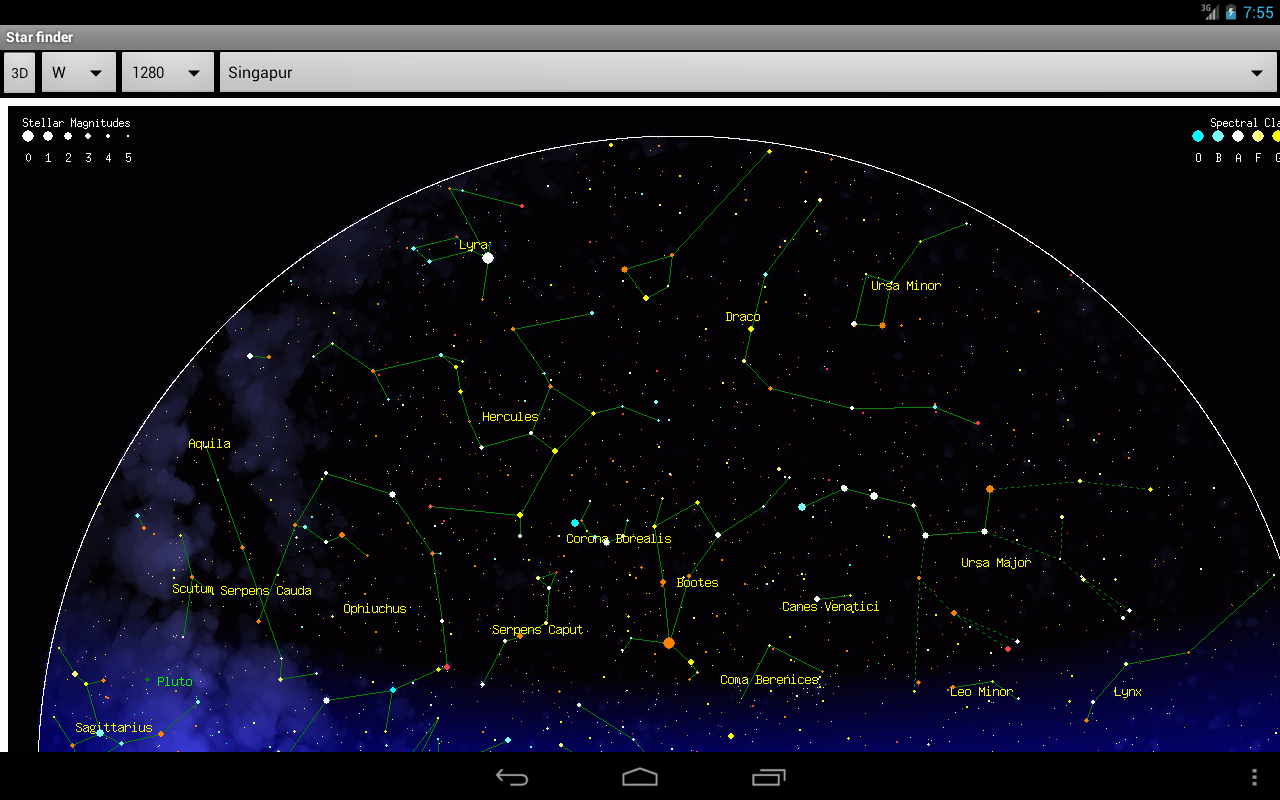Choose the Bootes constellation label
The width and height of the screenshot is (1280, 800).
tap(697, 583)
